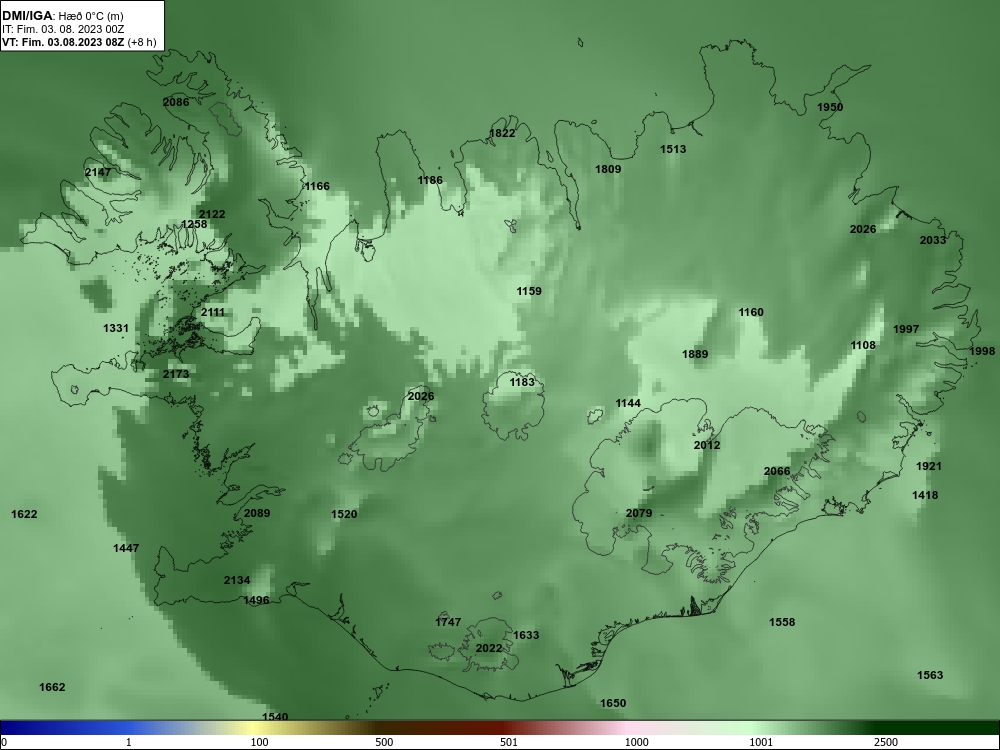Click the 1822 value on north coast
Viewport: 1000px width, 750px height.
coord(502,133)
